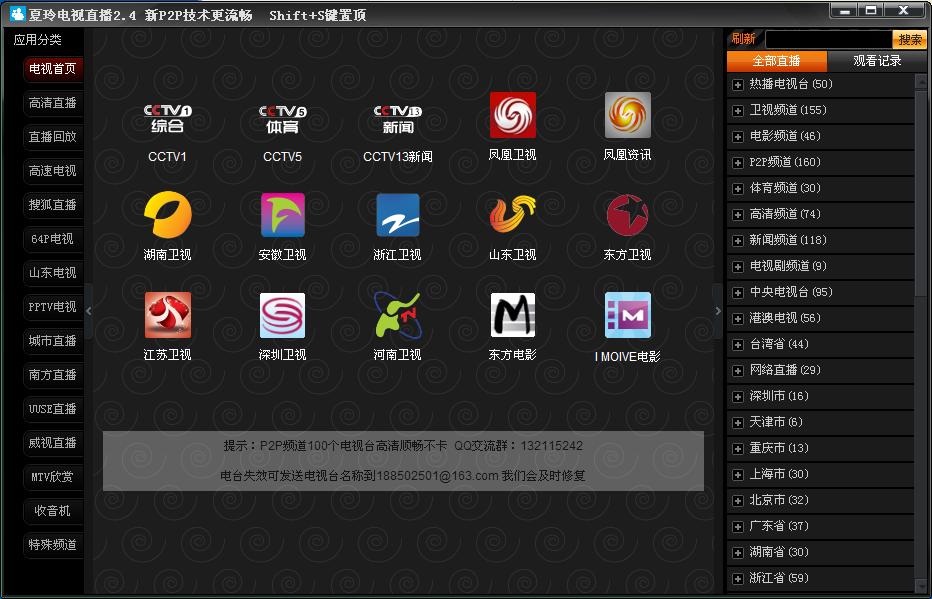Go to 威视直播 sidebar category
The image size is (932, 599).
tap(53, 443)
